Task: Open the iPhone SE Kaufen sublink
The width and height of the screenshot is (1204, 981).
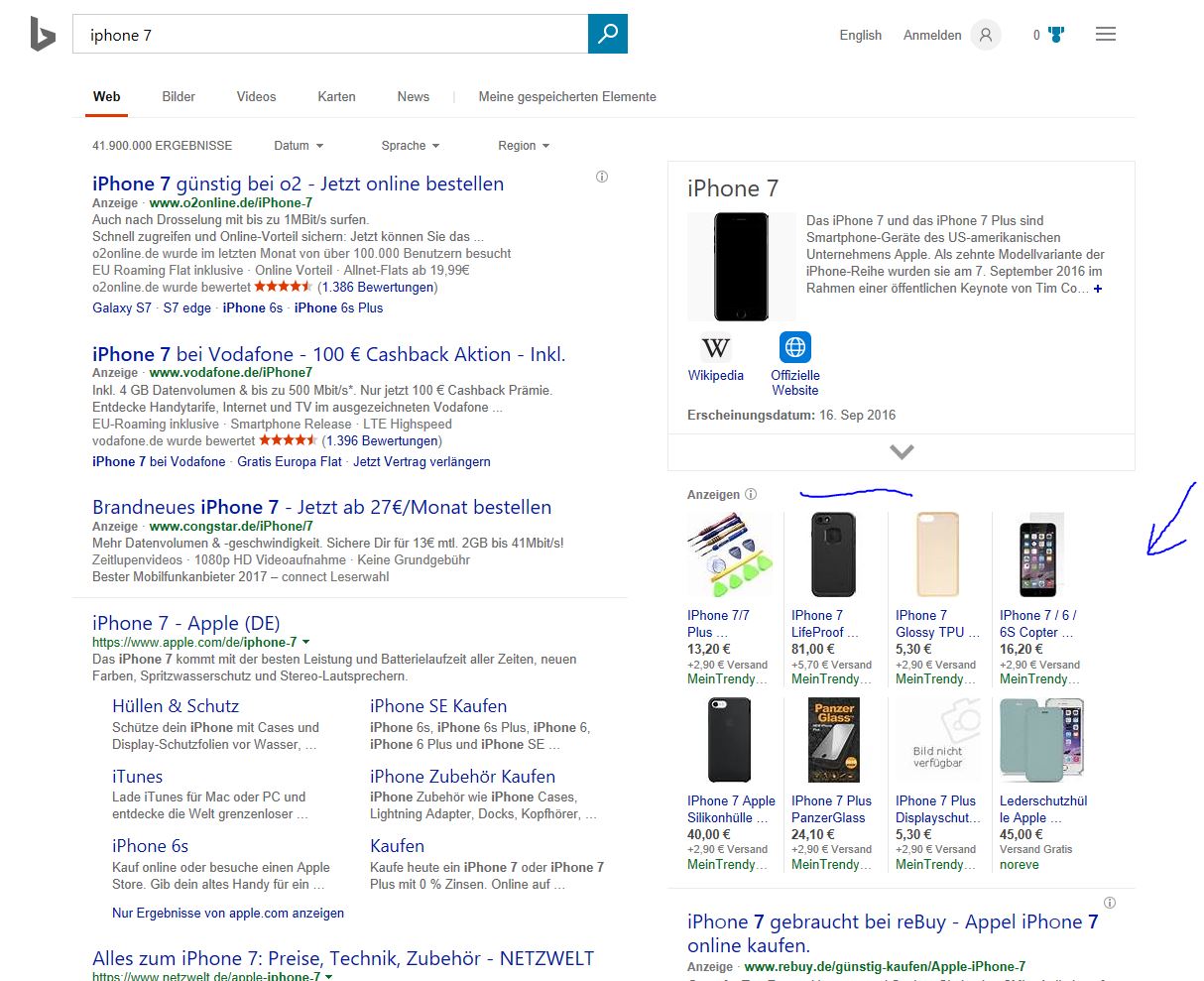Action: point(438,706)
